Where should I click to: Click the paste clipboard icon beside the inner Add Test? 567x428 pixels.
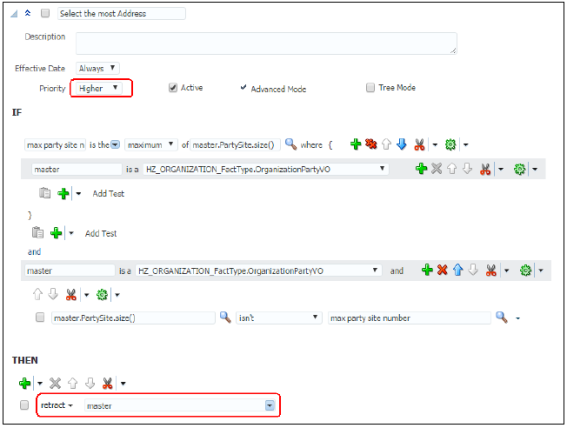45,193
